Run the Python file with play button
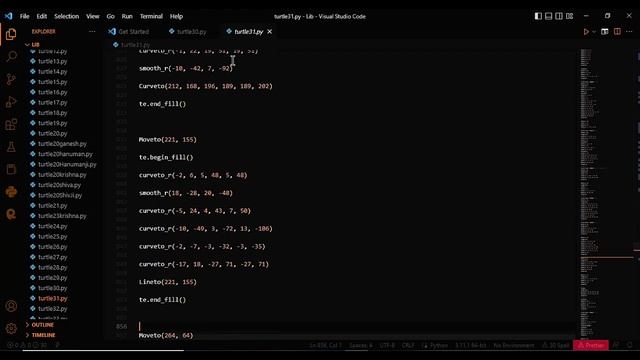Image resolution: width=640 pixels, height=360 pixels. coord(586,31)
